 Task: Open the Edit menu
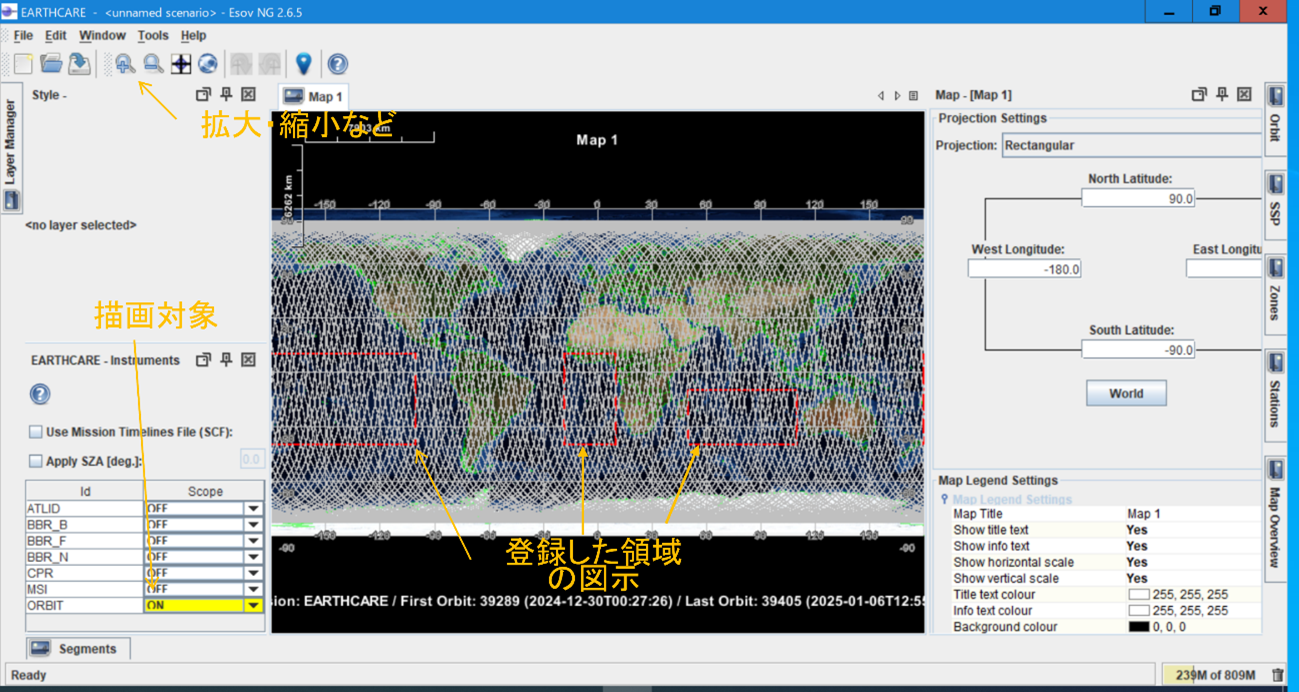pos(56,35)
